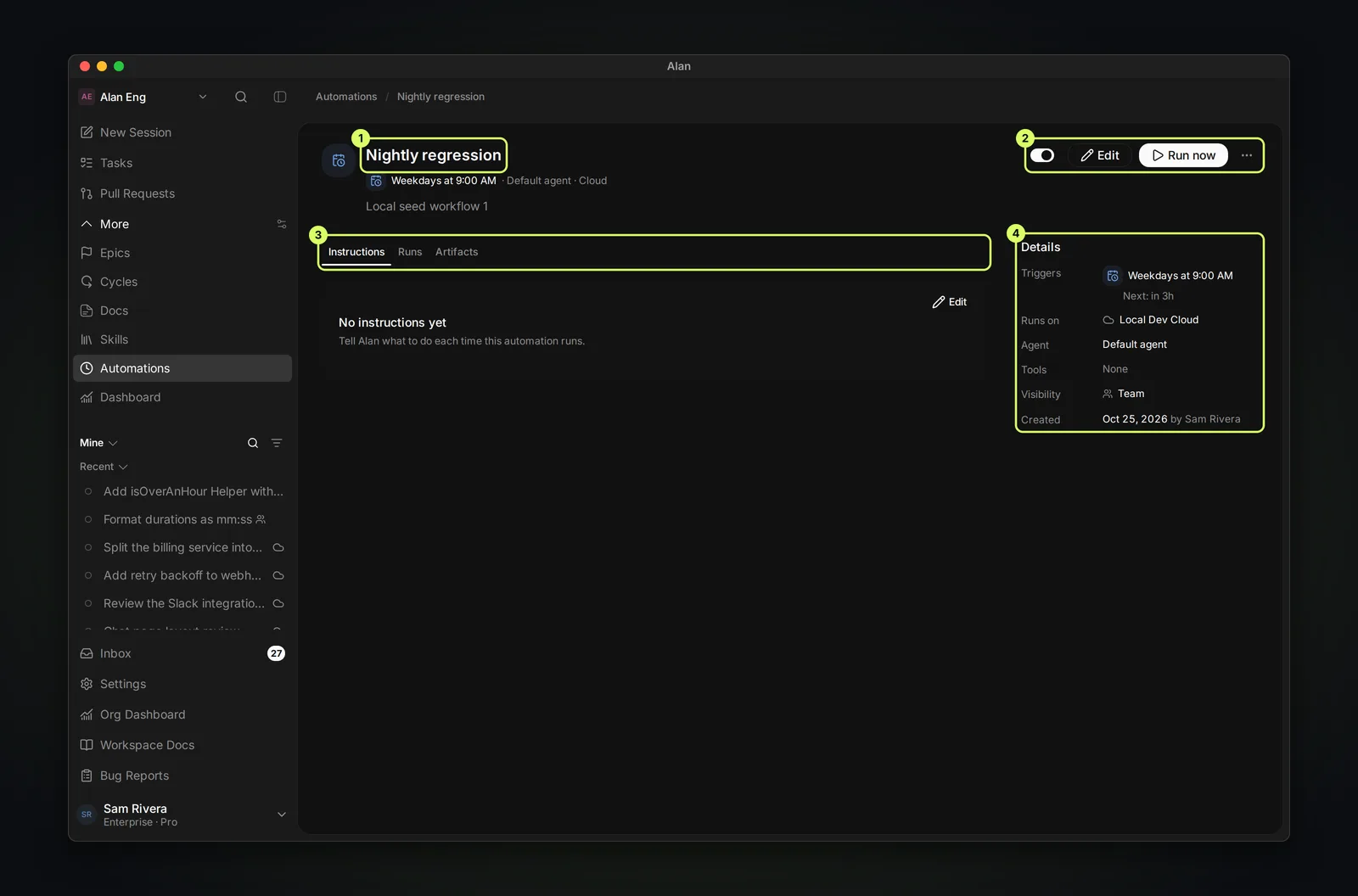The image size is (1358, 896).
Task: Switch to the Artifacts tab
Action: point(457,252)
